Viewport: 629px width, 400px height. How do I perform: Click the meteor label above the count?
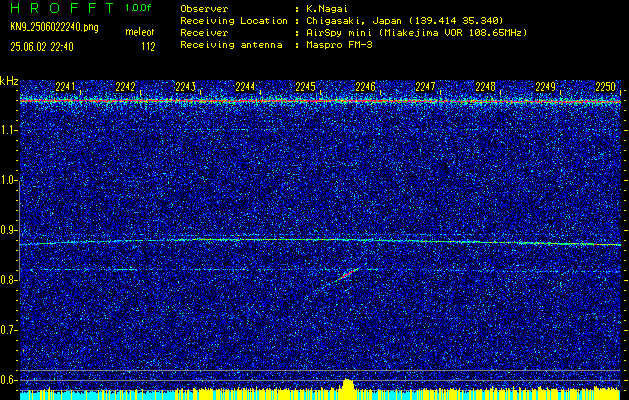pos(140,32)
